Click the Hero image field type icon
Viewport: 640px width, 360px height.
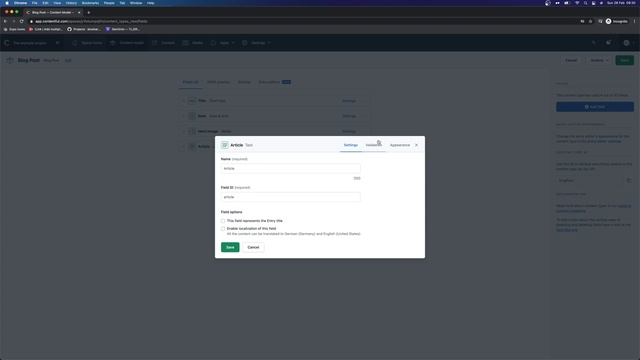point(192,131)
